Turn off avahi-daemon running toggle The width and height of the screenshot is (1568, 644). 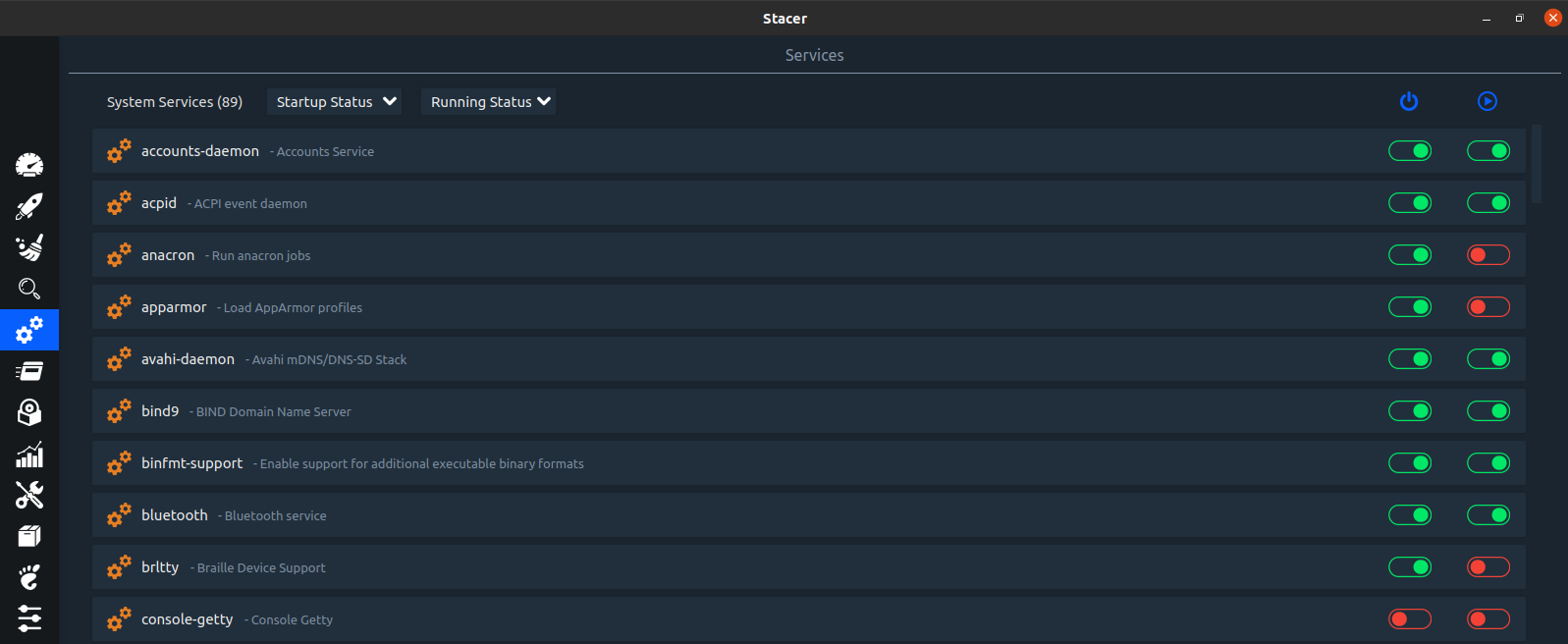point(1488,359)
